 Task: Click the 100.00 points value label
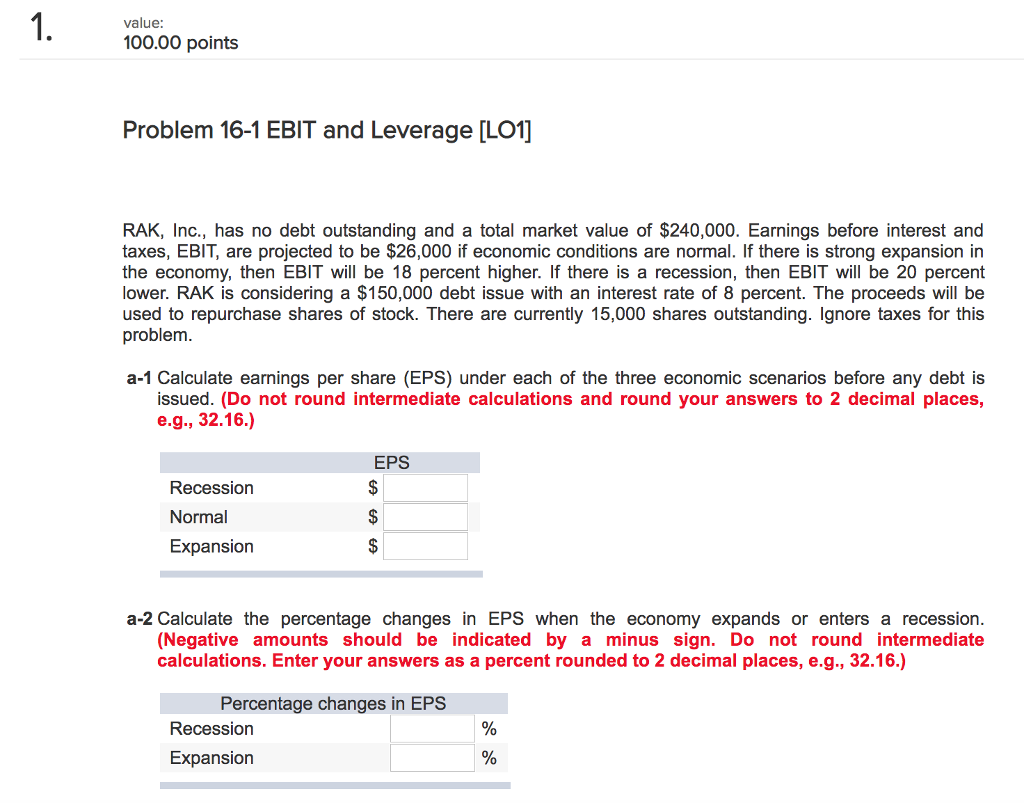click(x=180, y=42)
